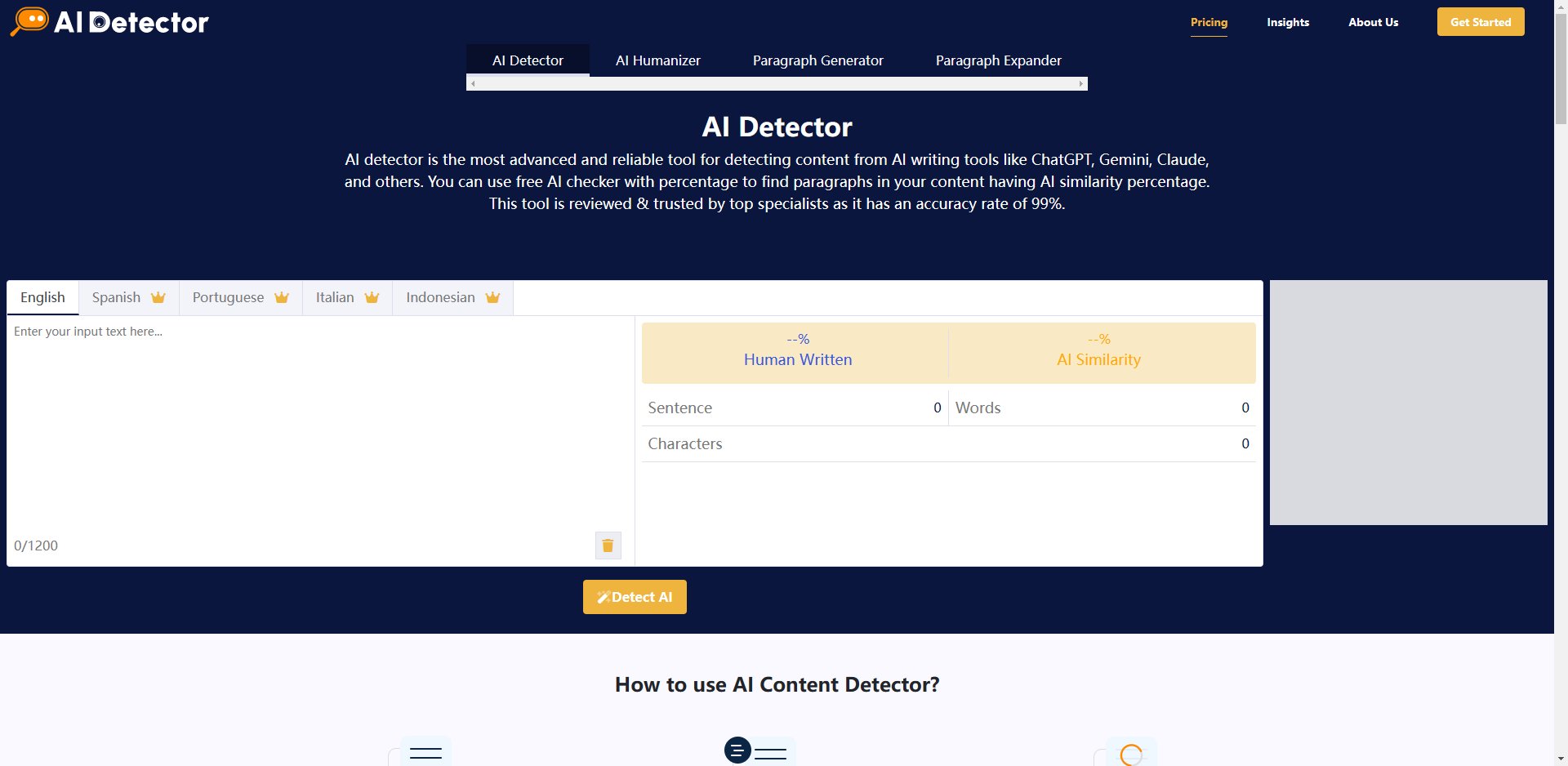Viewport: 1568px width, 766px height.
Task: Click the circular progress icon near page bottom
Action: (1130, 755)
